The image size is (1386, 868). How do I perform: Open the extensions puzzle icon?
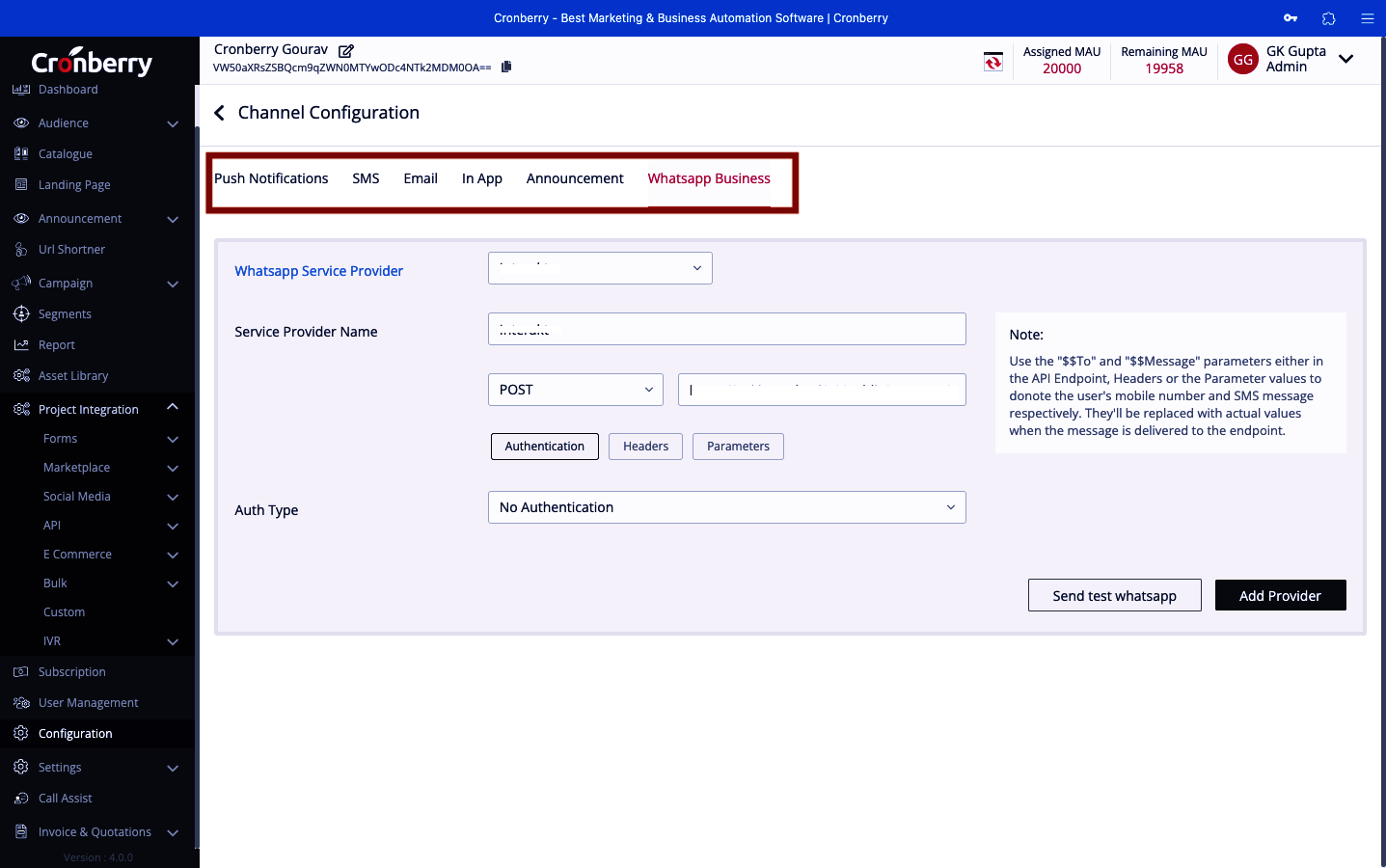[x=1329, y=18]
